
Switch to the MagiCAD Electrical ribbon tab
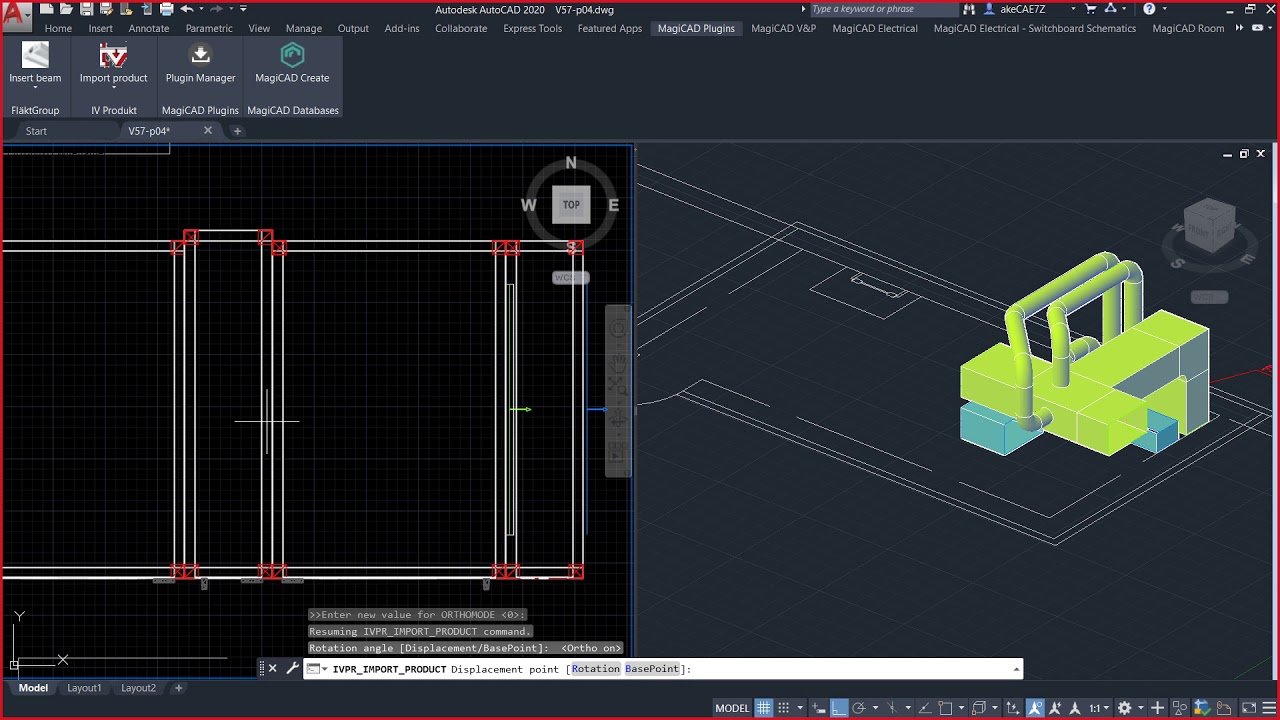point(875,28)
